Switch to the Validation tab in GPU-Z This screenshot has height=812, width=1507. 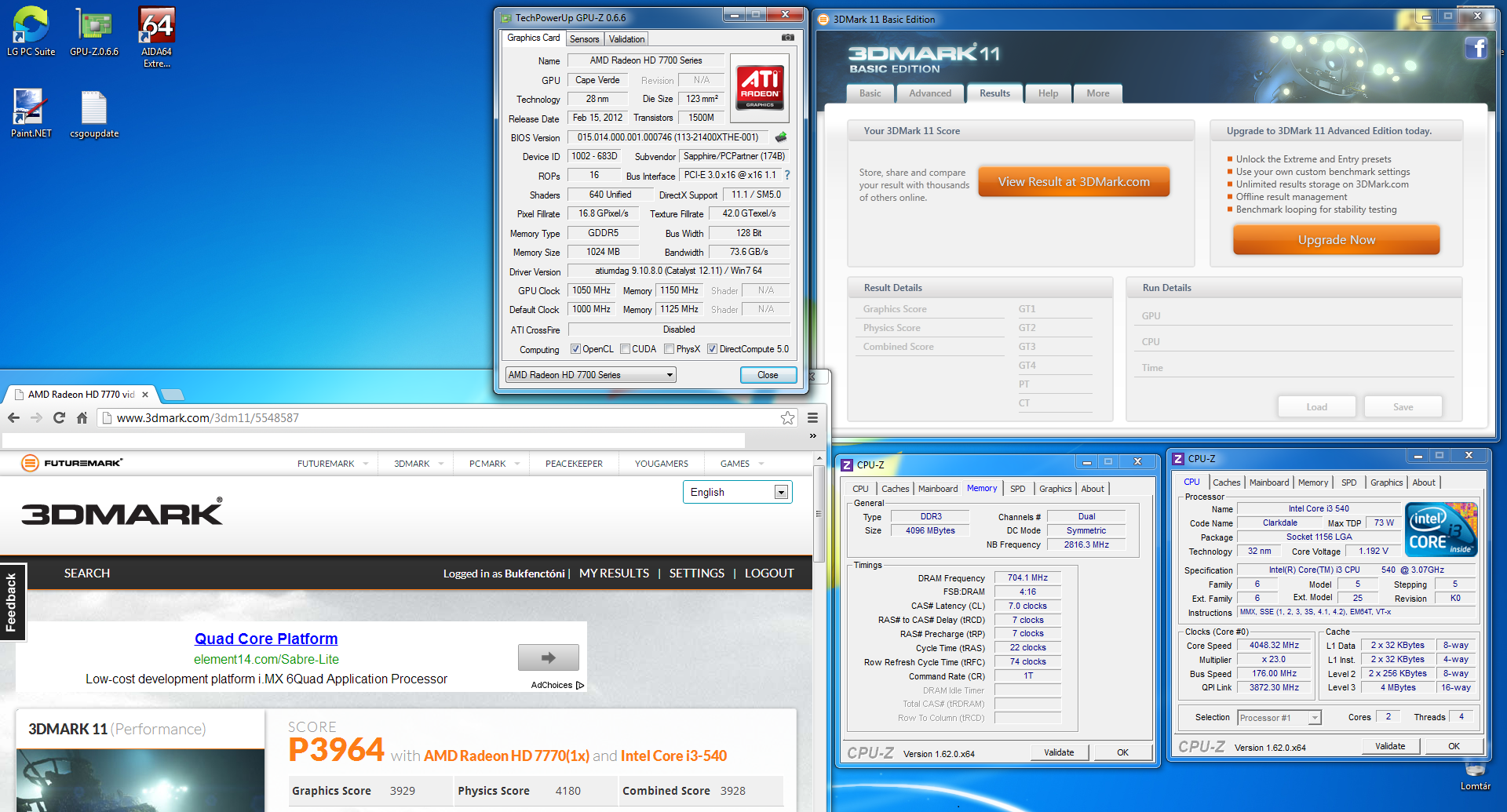[626, 39]
